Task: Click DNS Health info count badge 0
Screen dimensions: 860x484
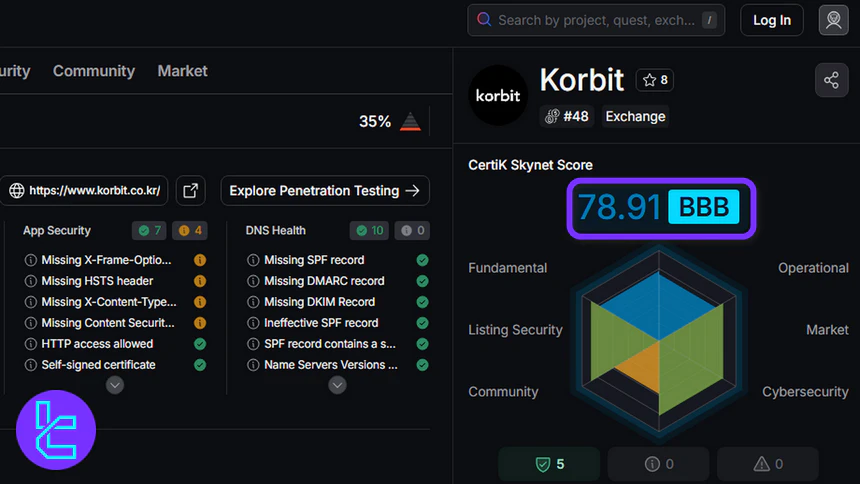Action: (412, 230)
